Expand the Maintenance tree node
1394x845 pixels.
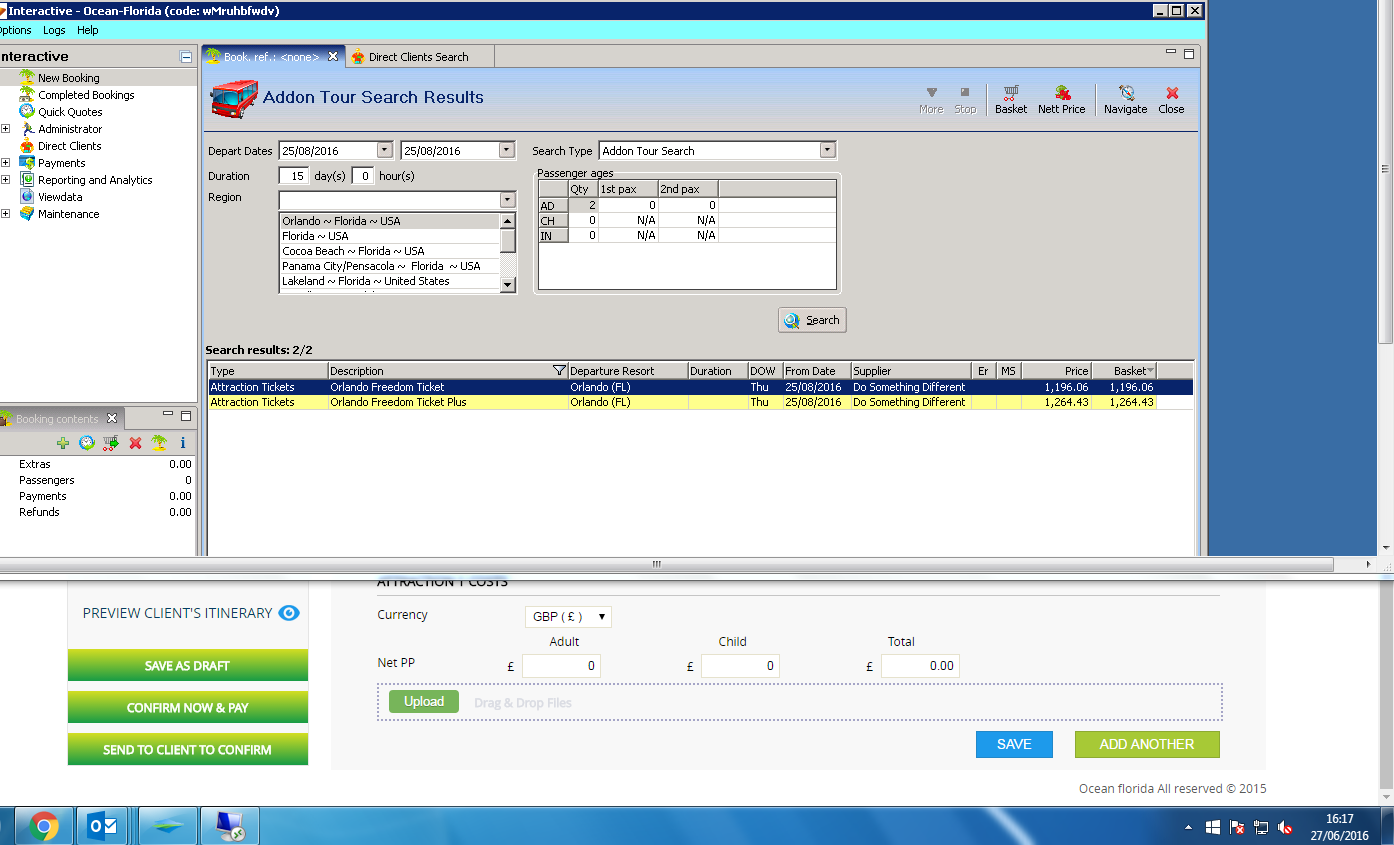click(x=6, y=214)
